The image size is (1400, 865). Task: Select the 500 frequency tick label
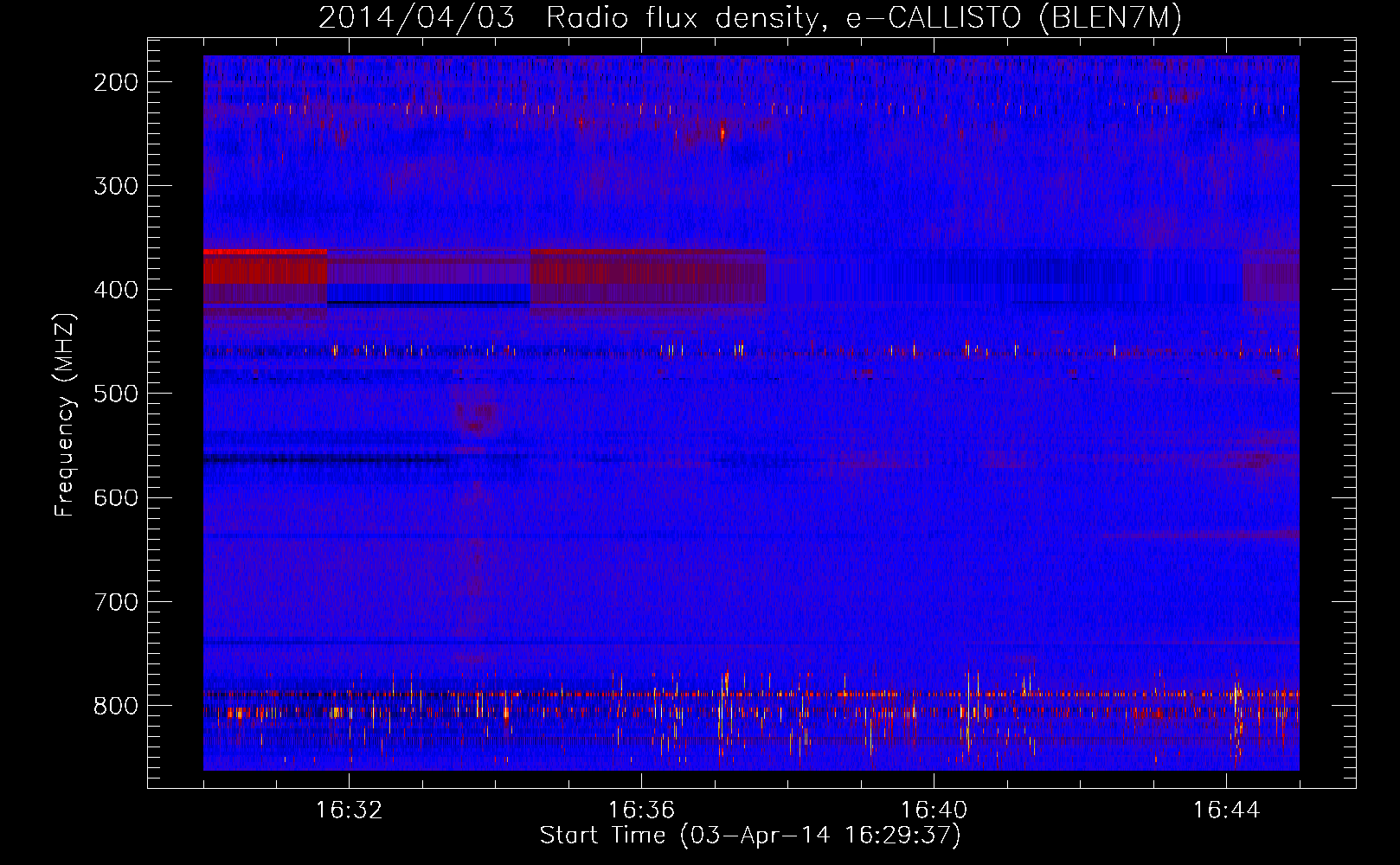[116, 394]
